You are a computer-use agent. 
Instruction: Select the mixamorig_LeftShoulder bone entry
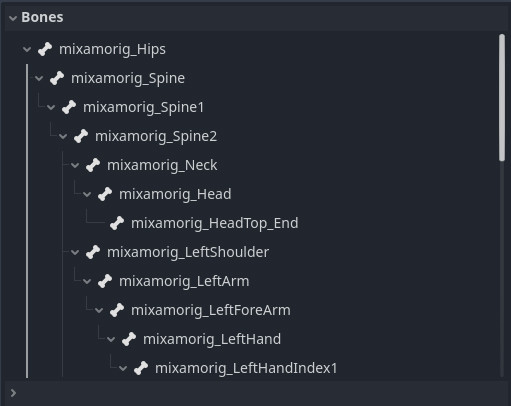(x=188, y=252)
